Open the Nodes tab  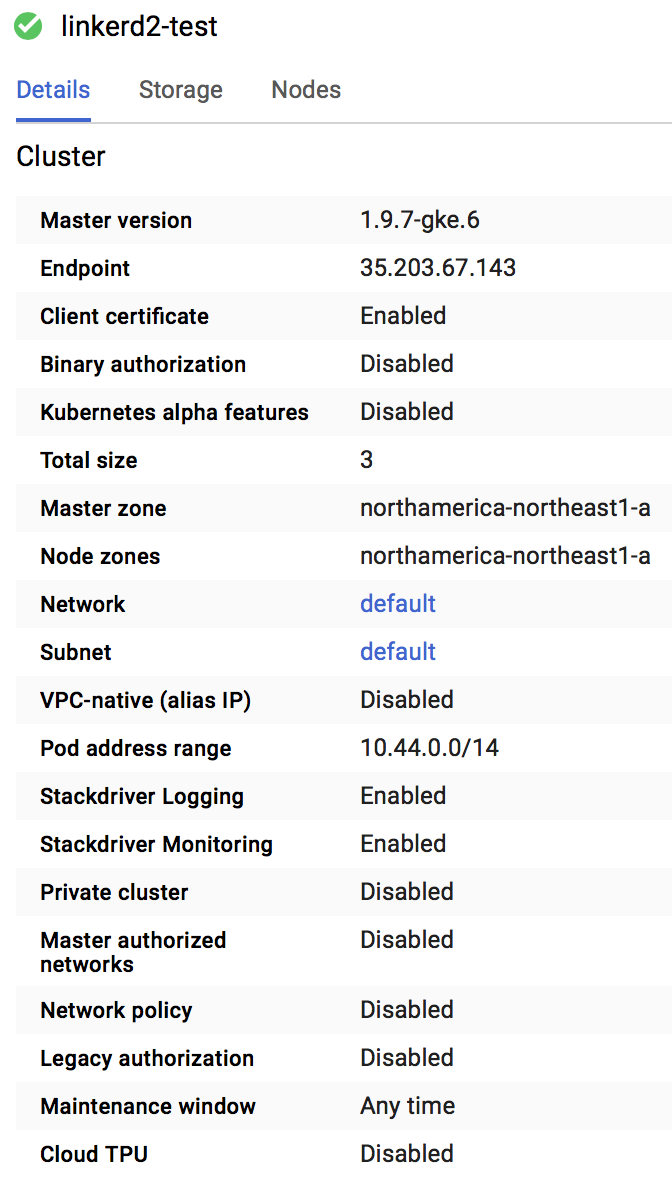306,90
